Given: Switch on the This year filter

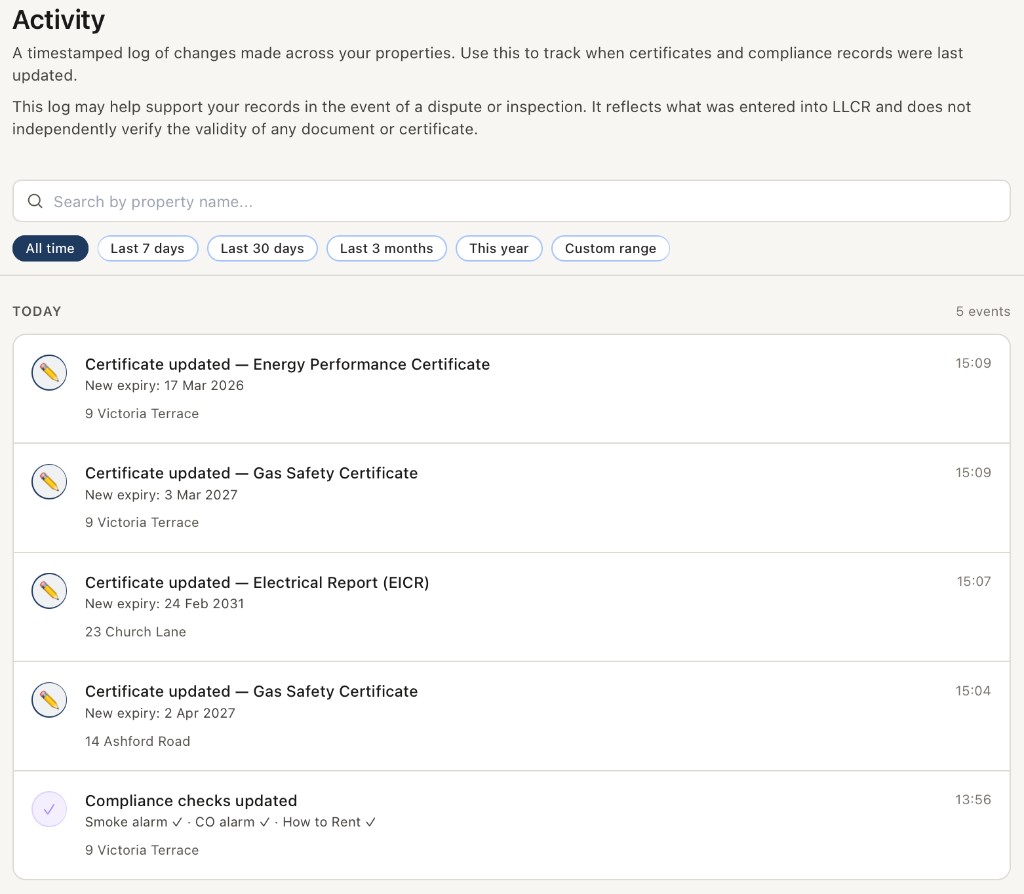Looking at the screenshot, I should tap(498, 248).
